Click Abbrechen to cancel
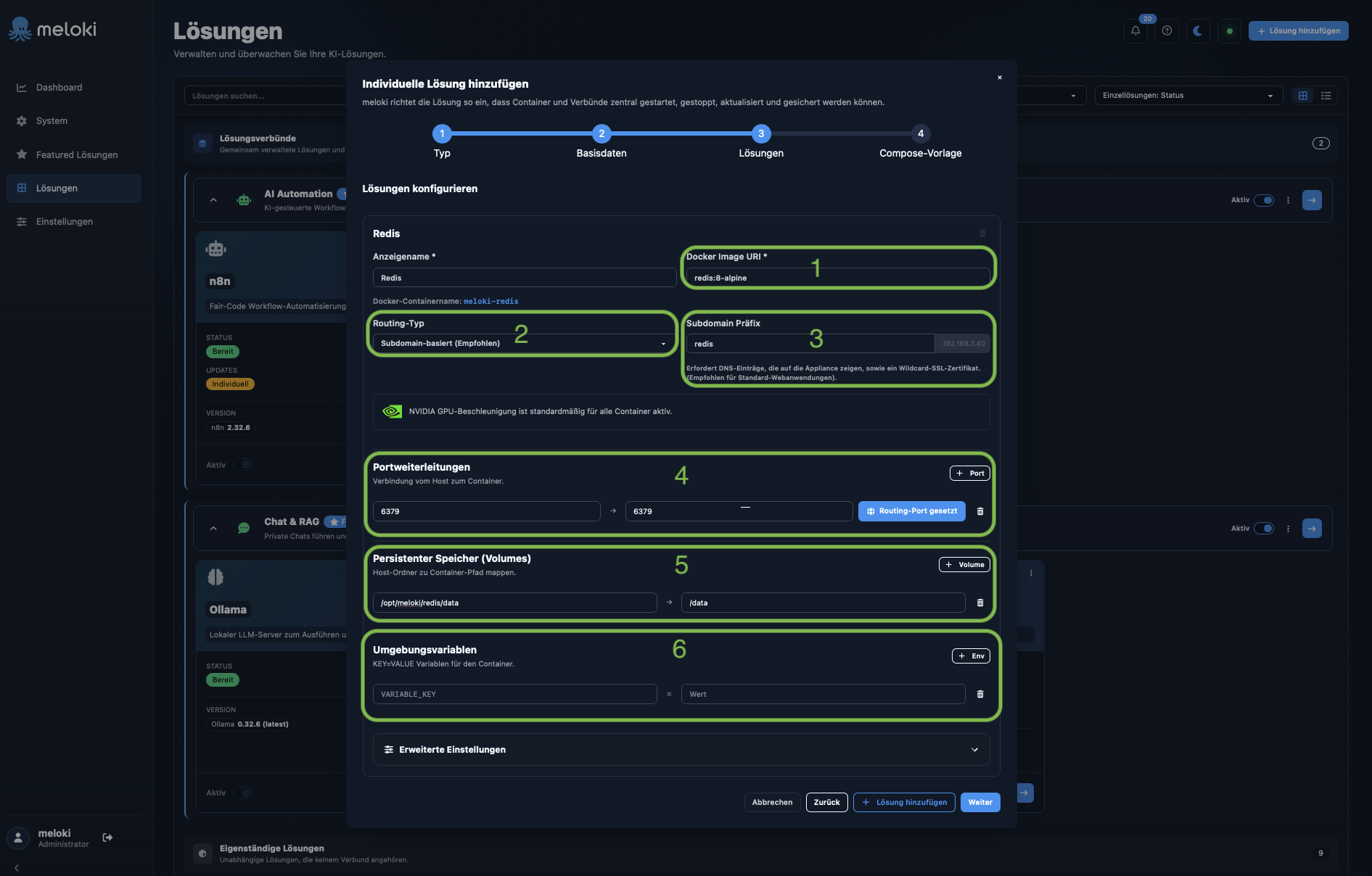 click(x=772, y=803)
